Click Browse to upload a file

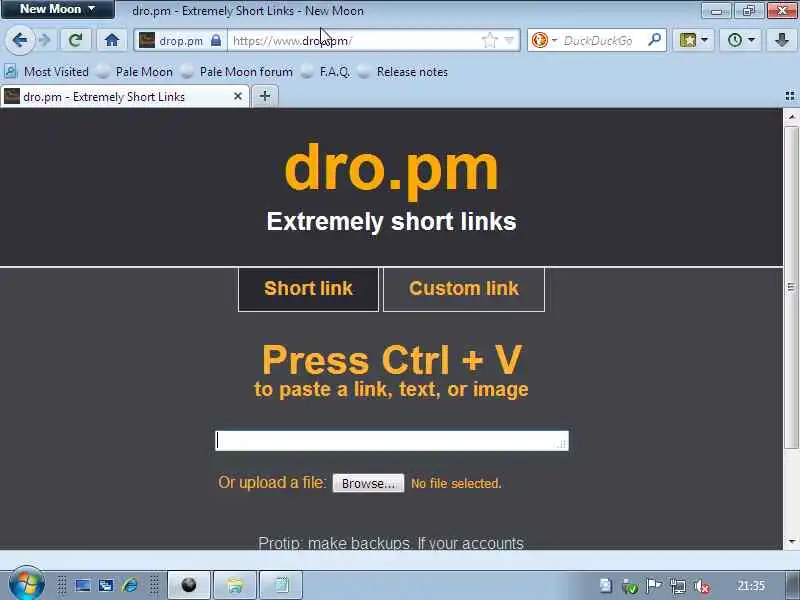pos(368,483)
